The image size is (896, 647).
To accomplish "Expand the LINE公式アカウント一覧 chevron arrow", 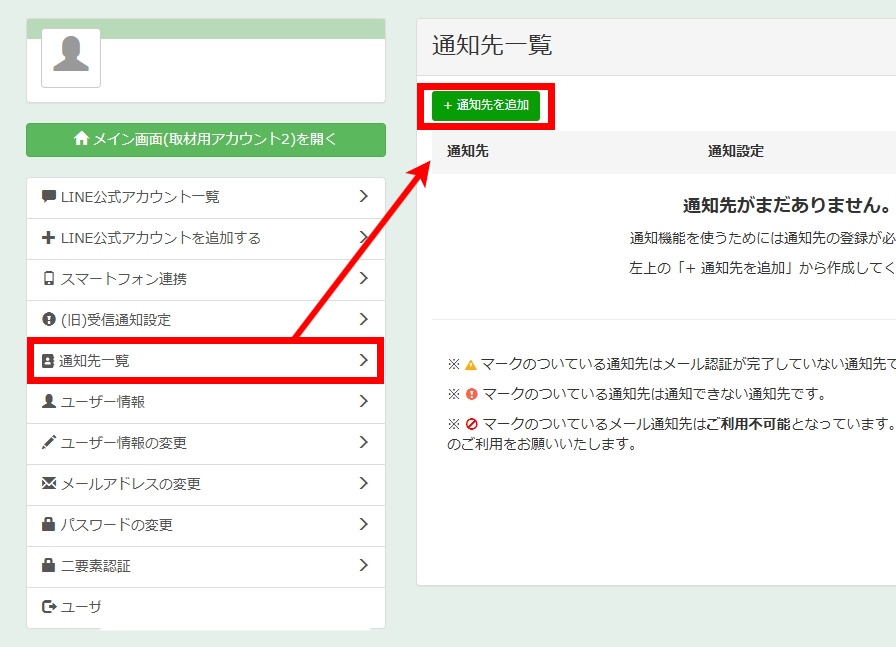I will [364, 197].
